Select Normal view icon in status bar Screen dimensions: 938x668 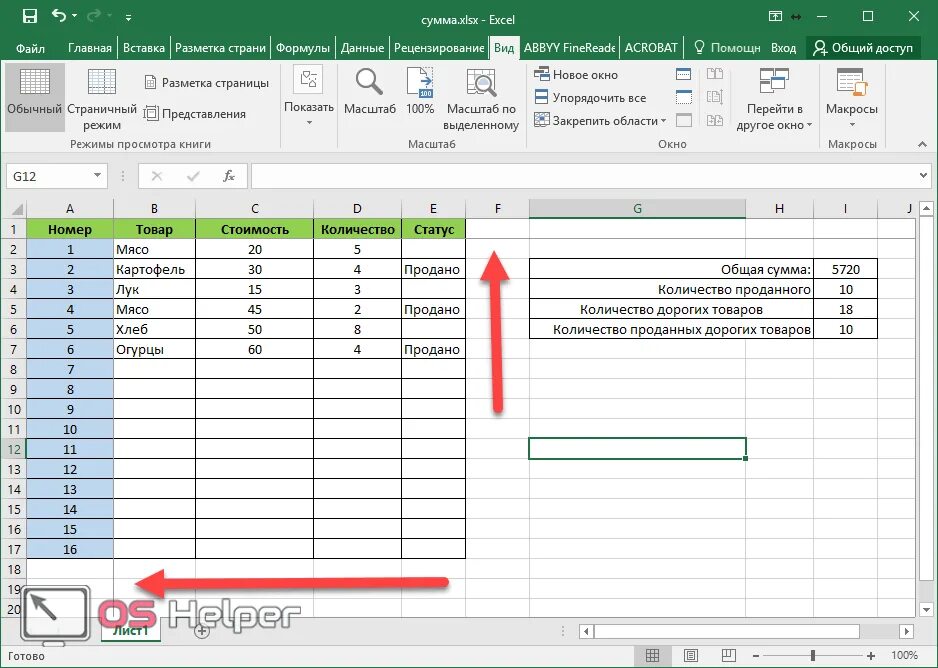(x=652, y=655)
